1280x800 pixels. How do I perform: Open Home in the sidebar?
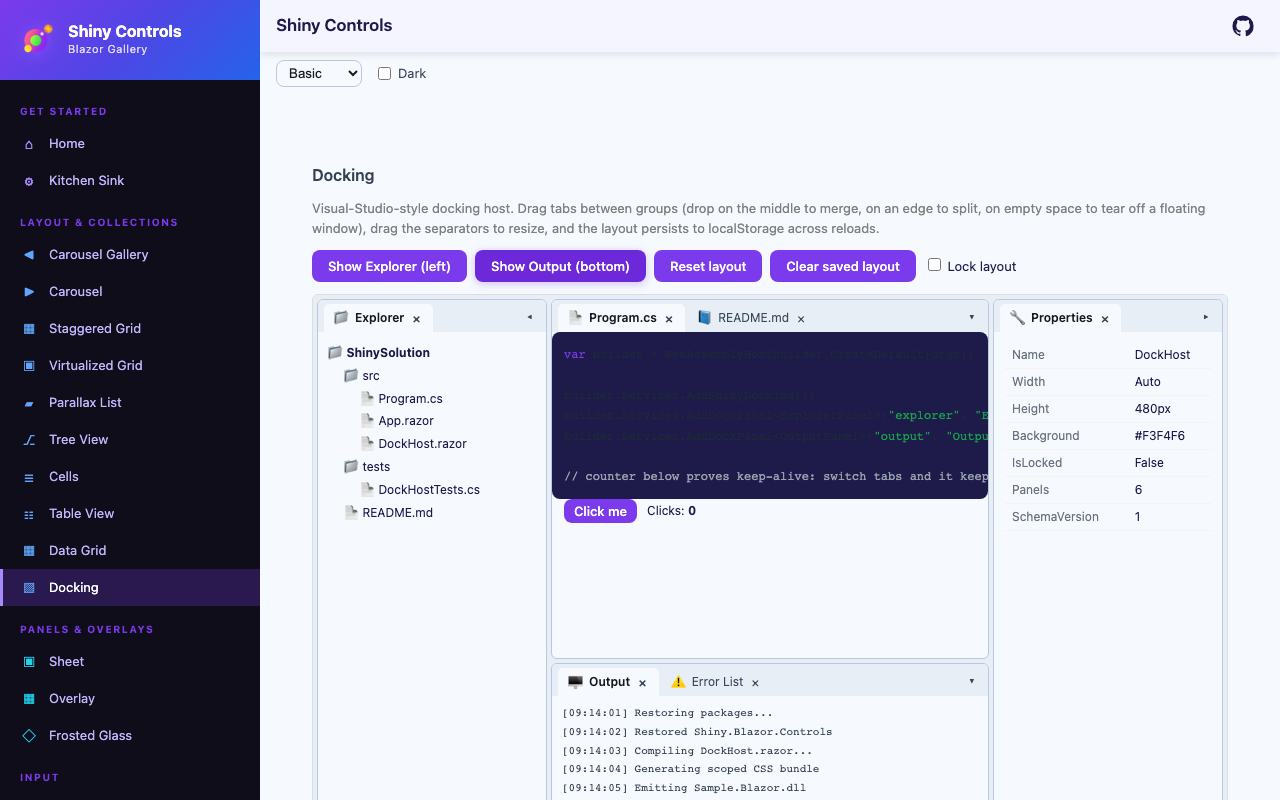click(130, 144)
